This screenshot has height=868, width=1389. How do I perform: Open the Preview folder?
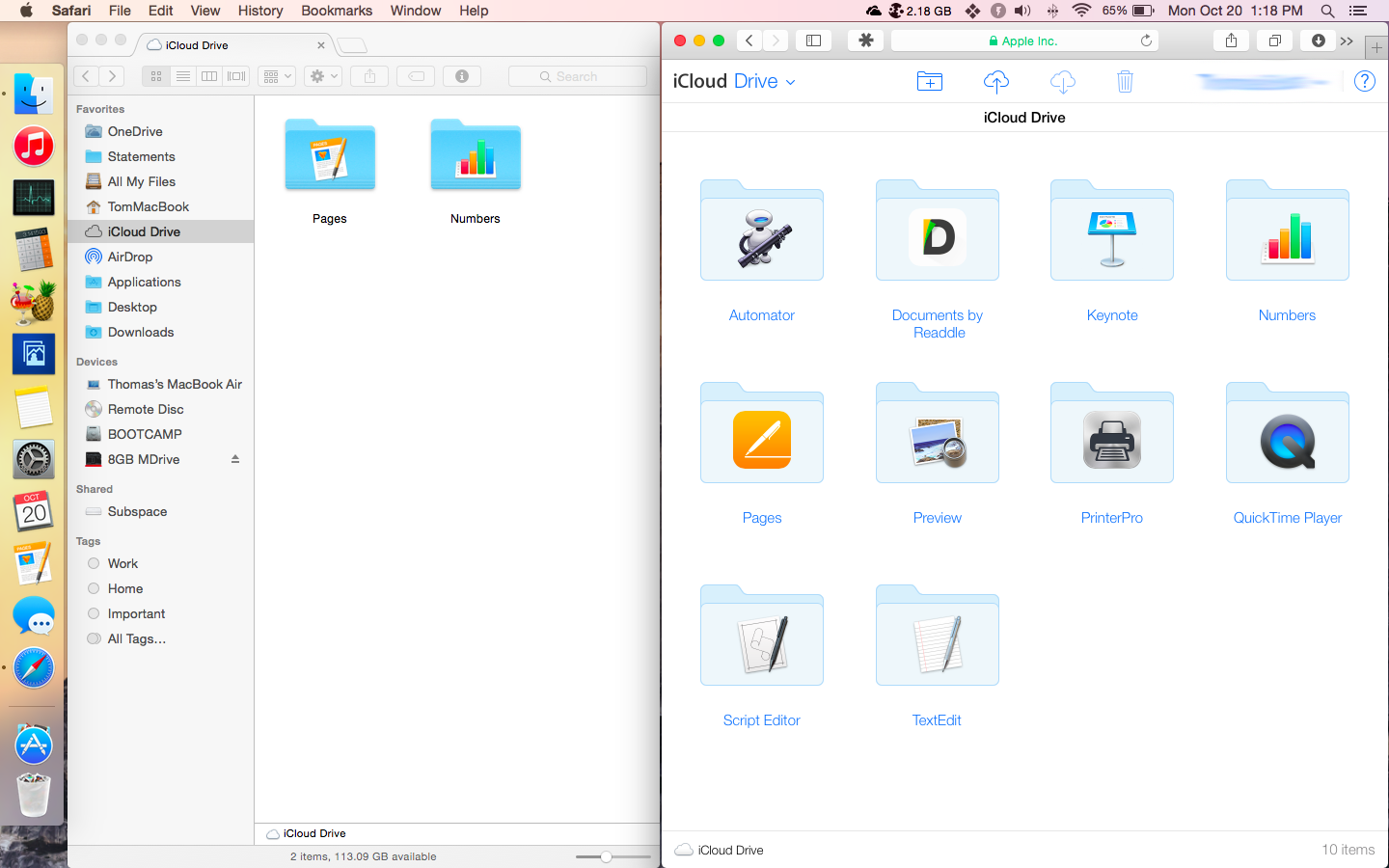[938, 433]
